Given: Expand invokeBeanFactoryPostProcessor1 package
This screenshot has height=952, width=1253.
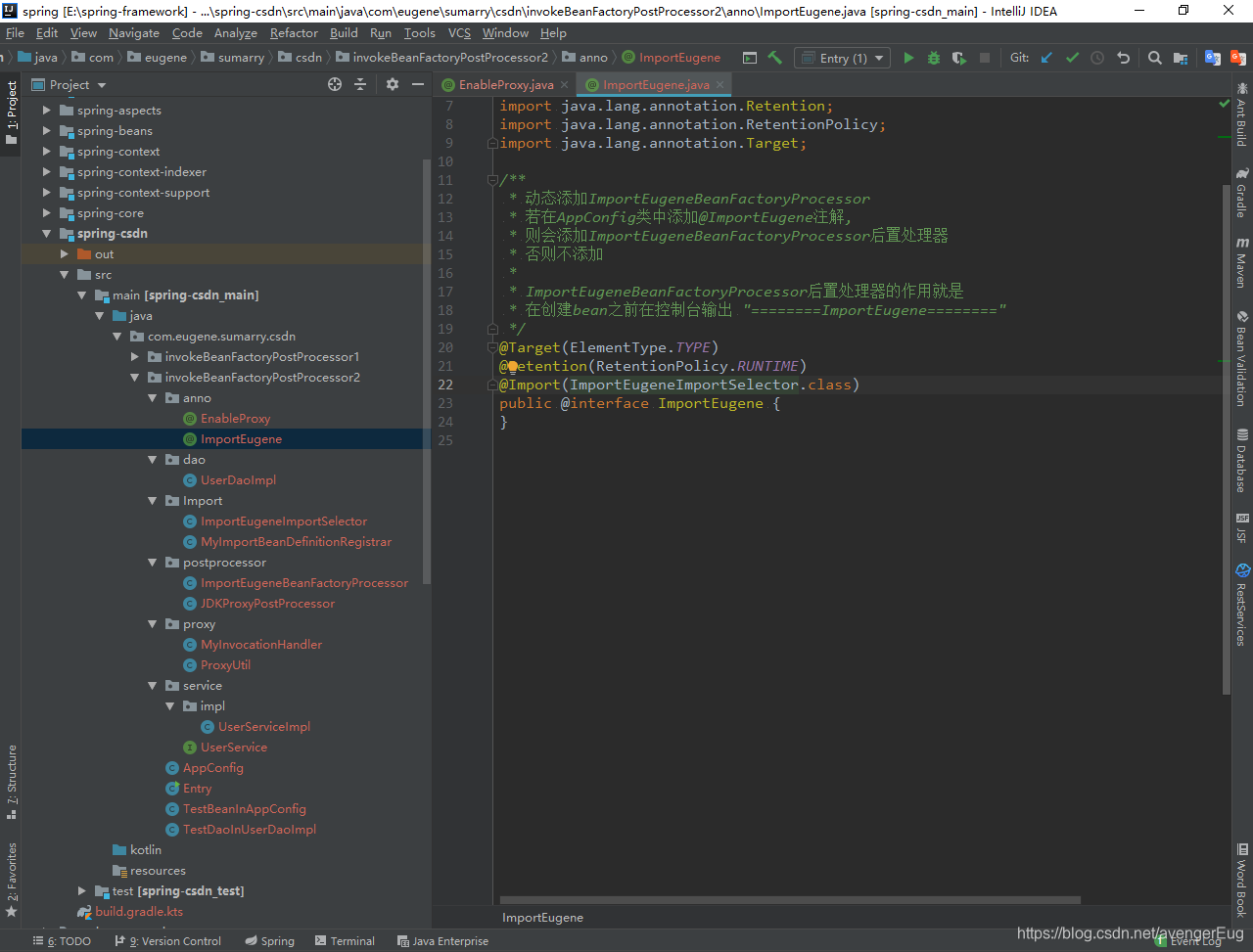Looking at the screenshot, I should click(134, 357).
